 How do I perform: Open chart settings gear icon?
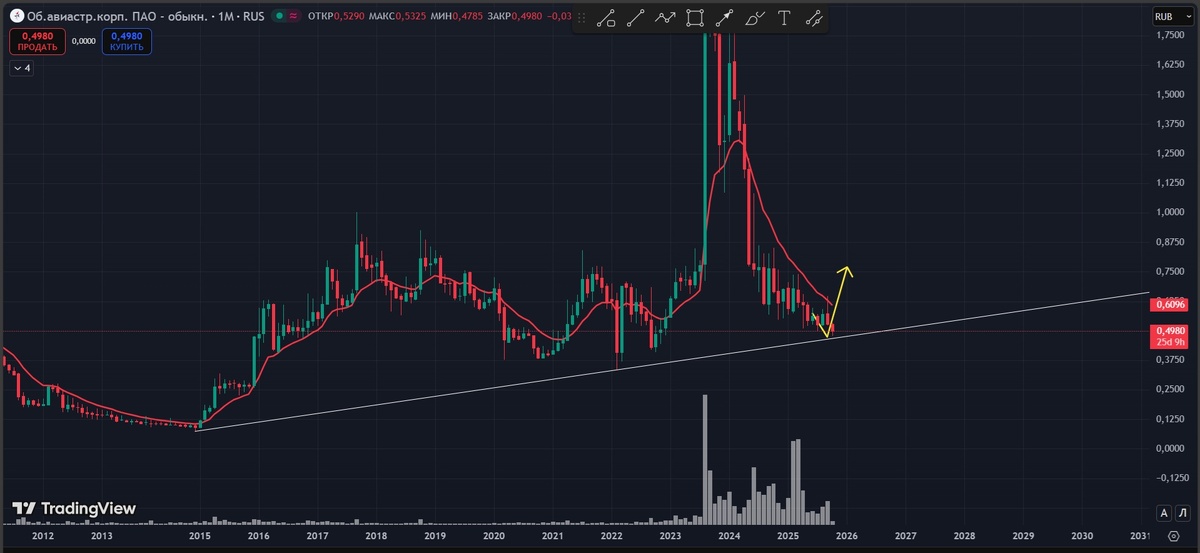coord(1173,537)
